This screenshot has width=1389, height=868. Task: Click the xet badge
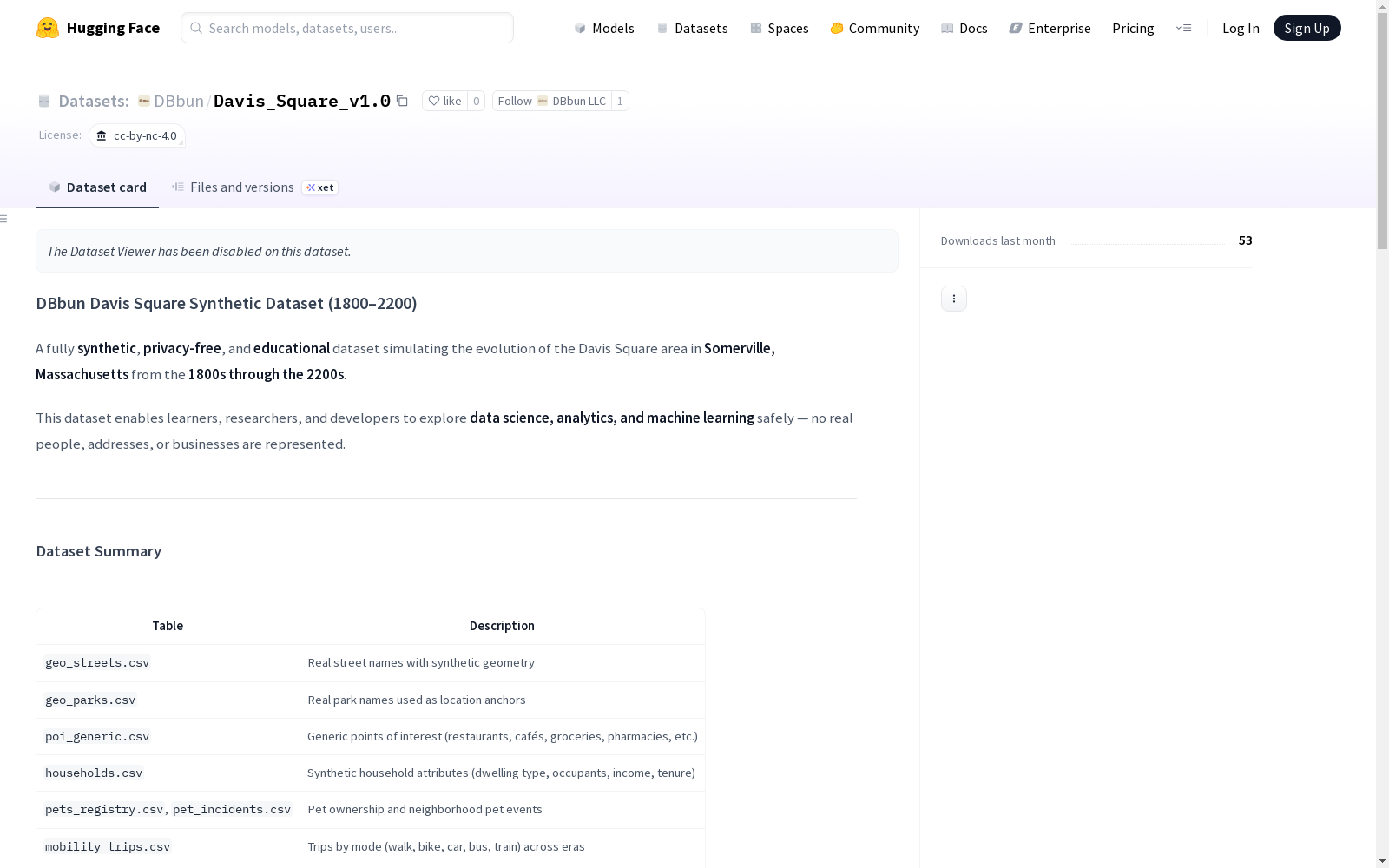(320, 187)
